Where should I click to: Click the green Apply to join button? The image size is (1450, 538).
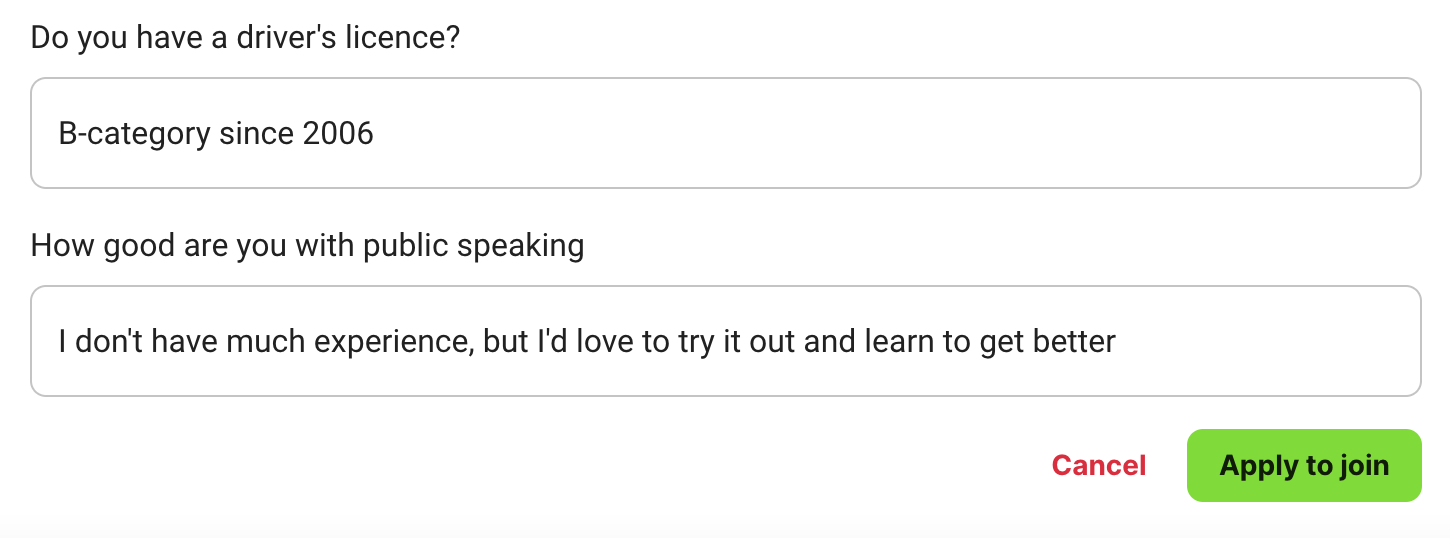1303,465
